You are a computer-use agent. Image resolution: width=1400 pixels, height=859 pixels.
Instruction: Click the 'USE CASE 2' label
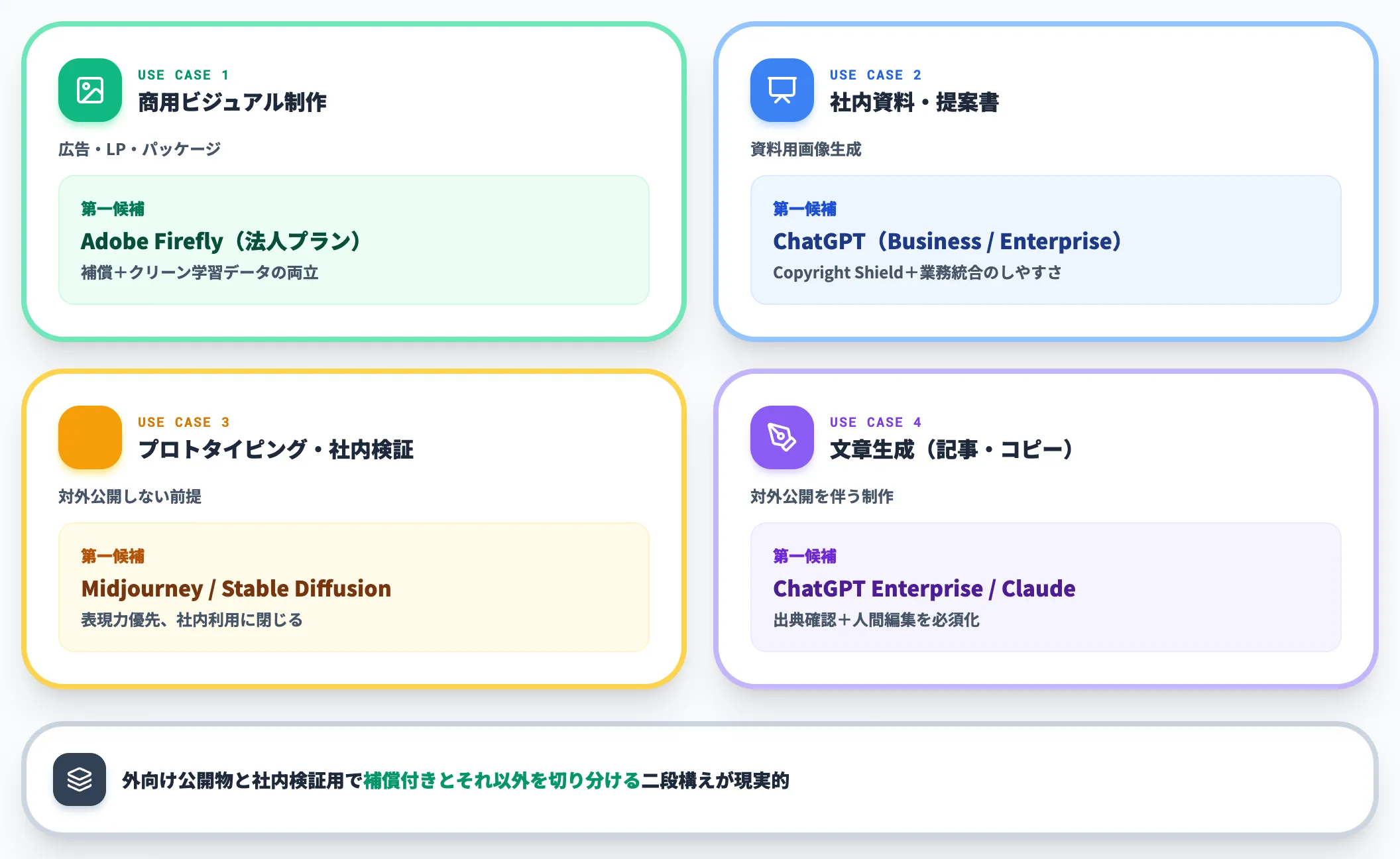876,75
